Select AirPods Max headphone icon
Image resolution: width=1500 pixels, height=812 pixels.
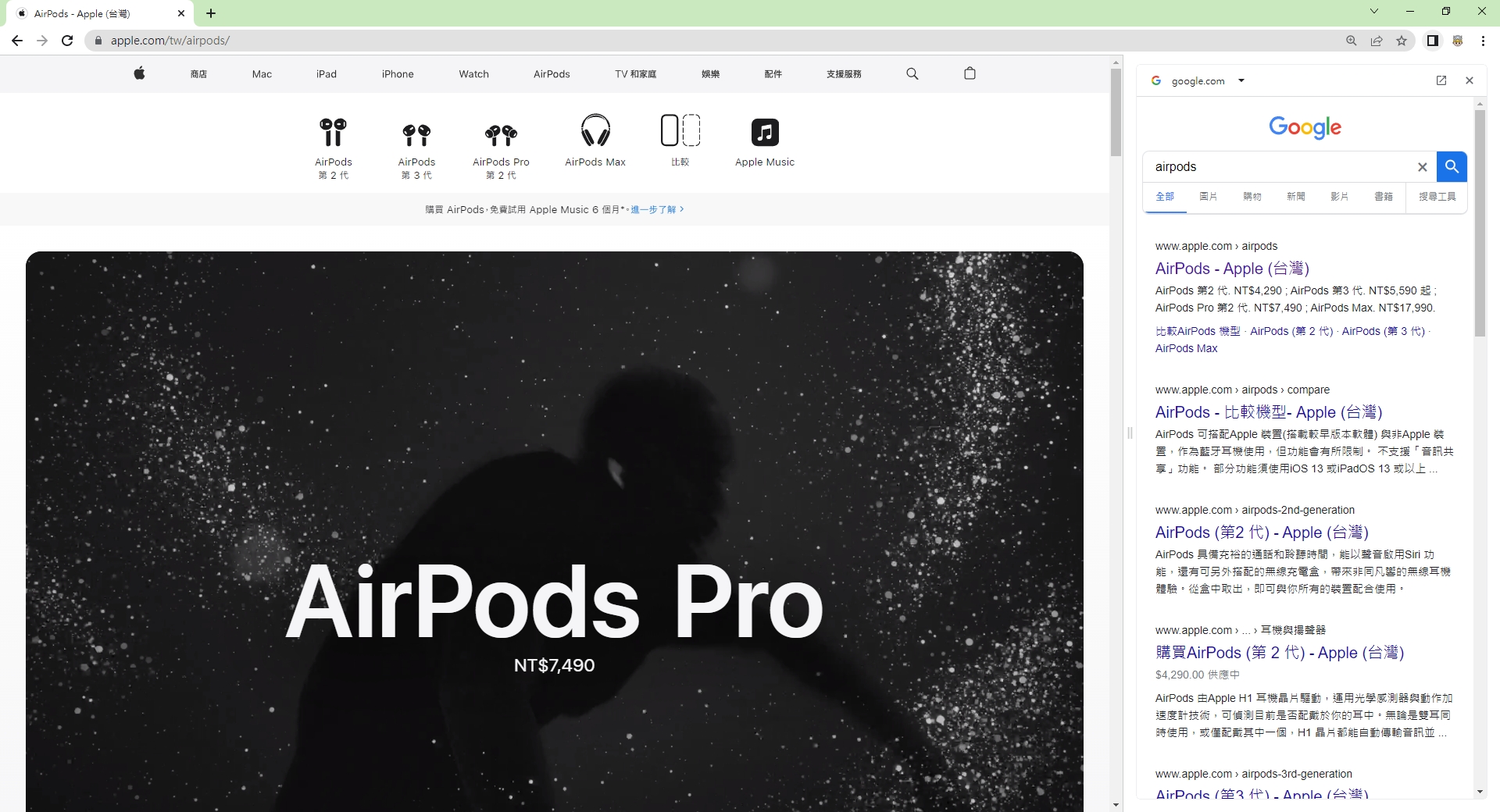click(595, 130)
